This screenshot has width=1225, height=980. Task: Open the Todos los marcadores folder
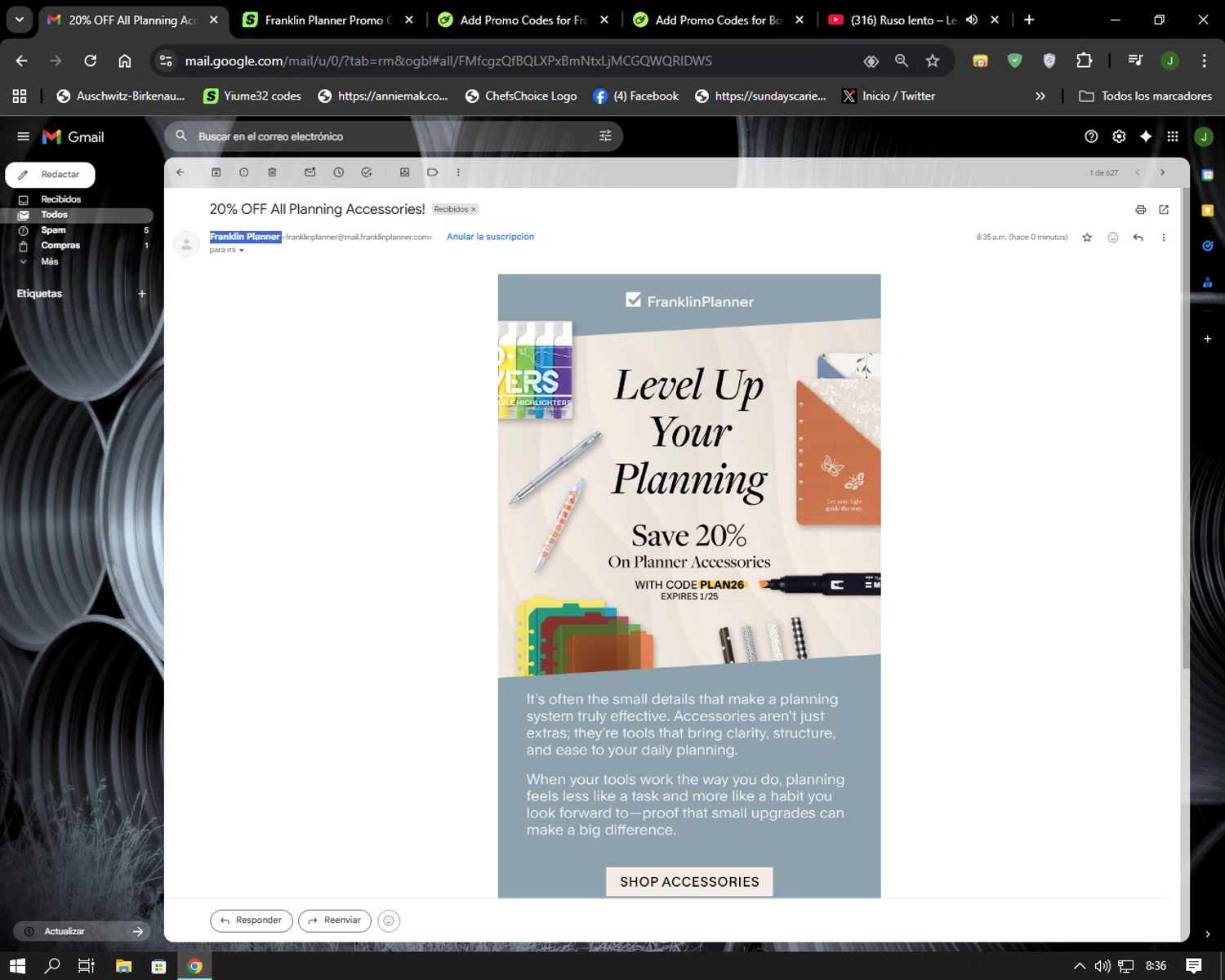pos(1145,96)
